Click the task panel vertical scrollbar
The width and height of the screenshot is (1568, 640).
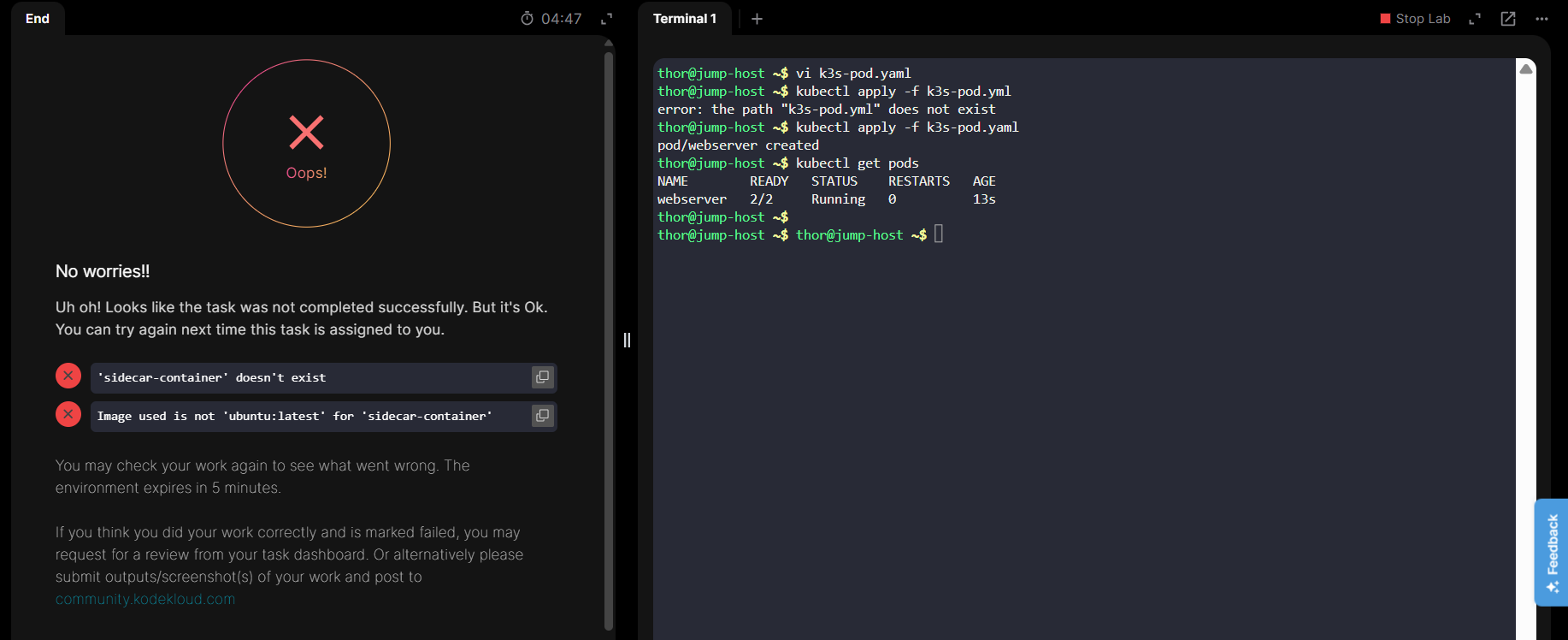click(609, 341)
